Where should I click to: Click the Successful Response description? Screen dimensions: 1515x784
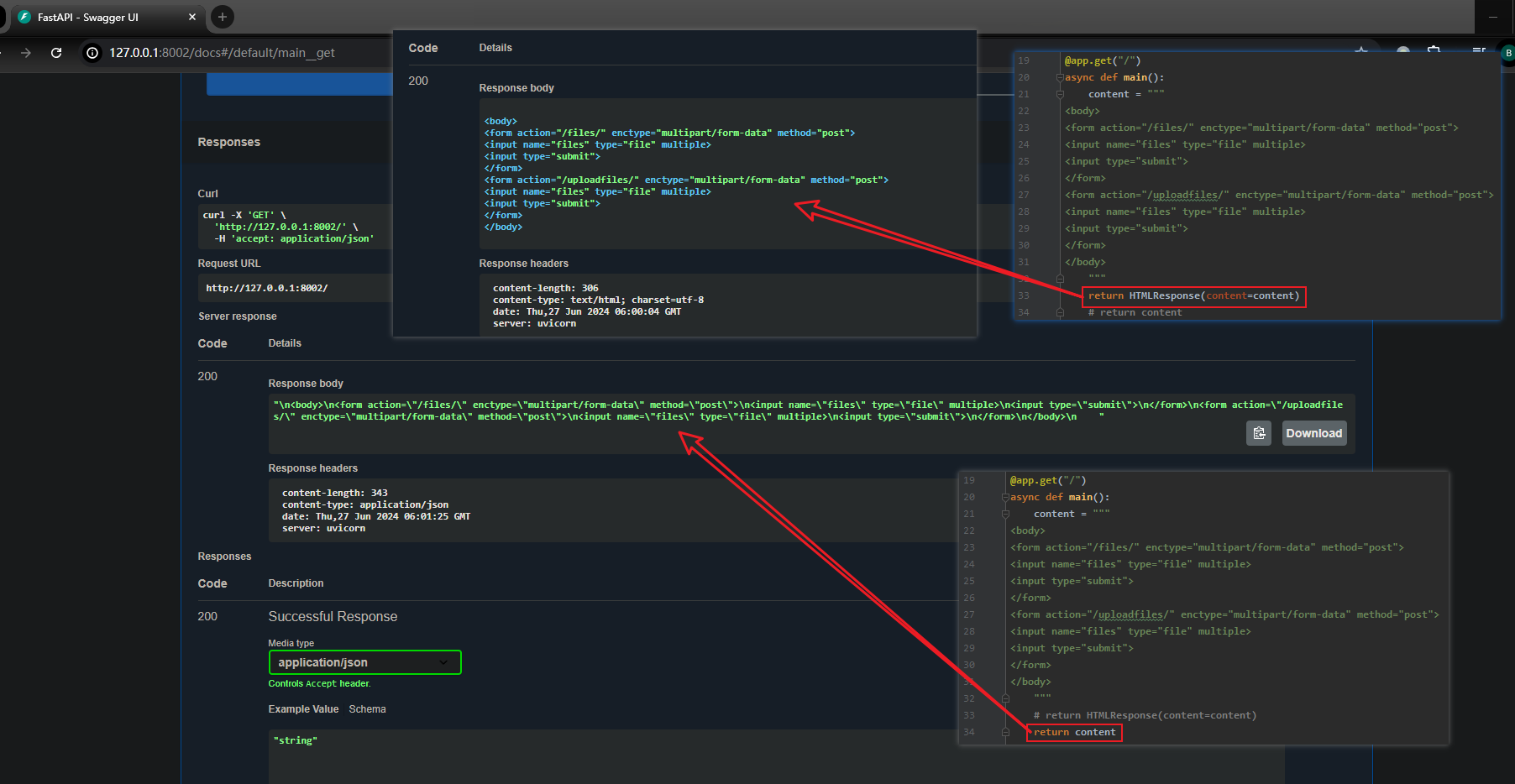[x=333, y=616]
